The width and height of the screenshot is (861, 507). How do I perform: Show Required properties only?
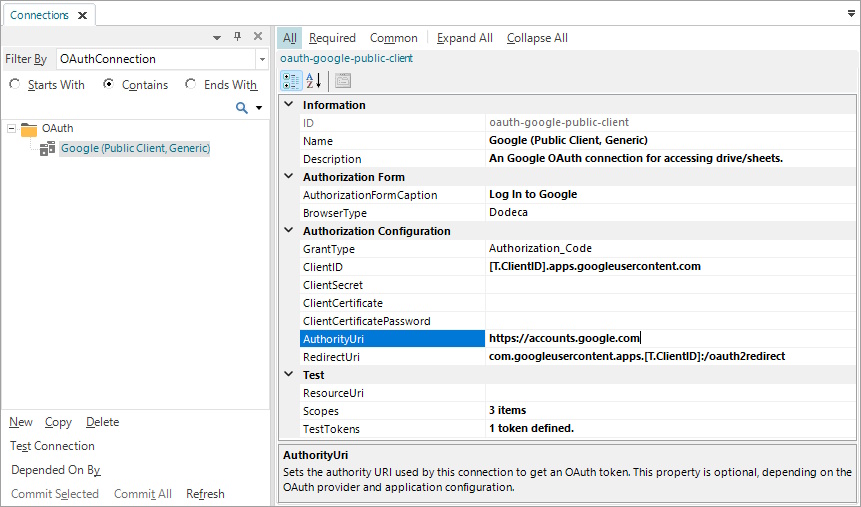[332, 38]
